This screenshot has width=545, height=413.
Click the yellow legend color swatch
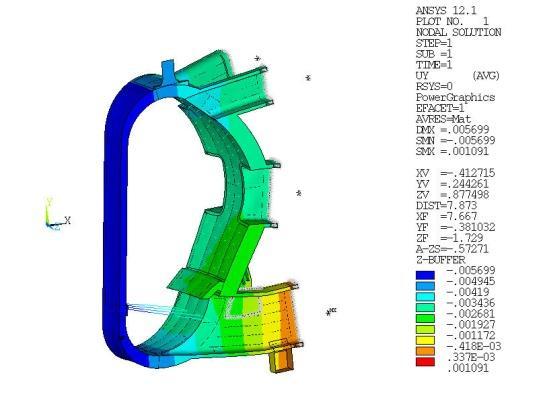425,340
